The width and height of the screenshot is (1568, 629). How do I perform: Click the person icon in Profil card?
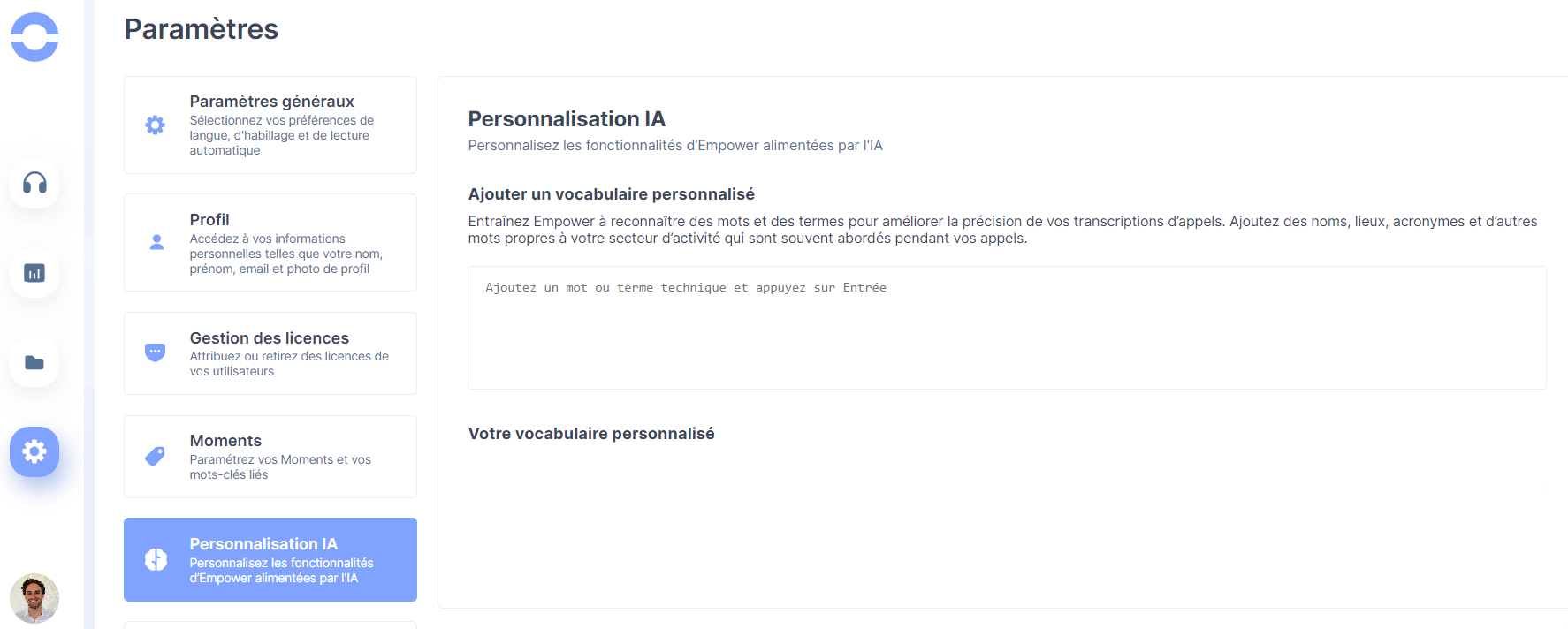point(156,242)
